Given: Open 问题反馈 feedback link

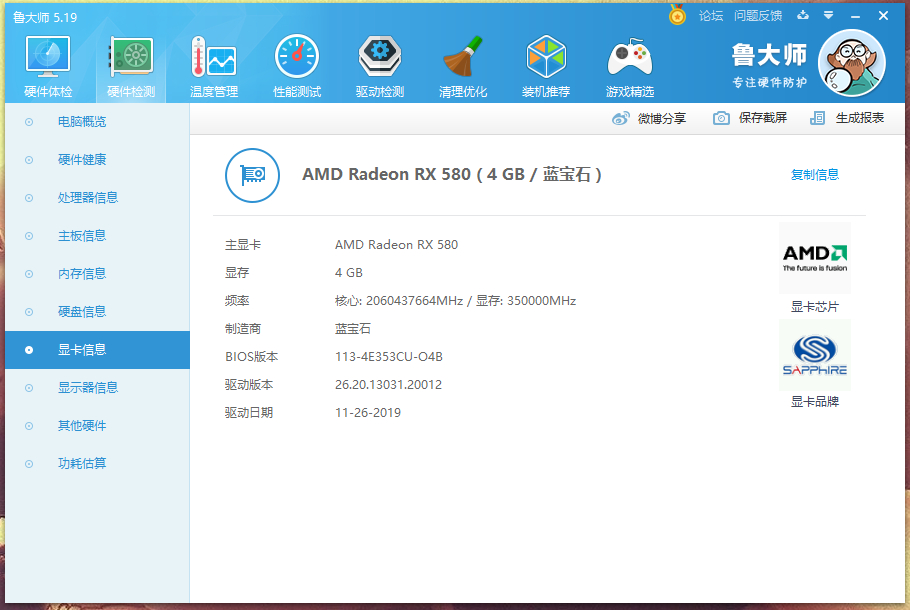Looking at the screenshot, I should click(x=758, y=16).
